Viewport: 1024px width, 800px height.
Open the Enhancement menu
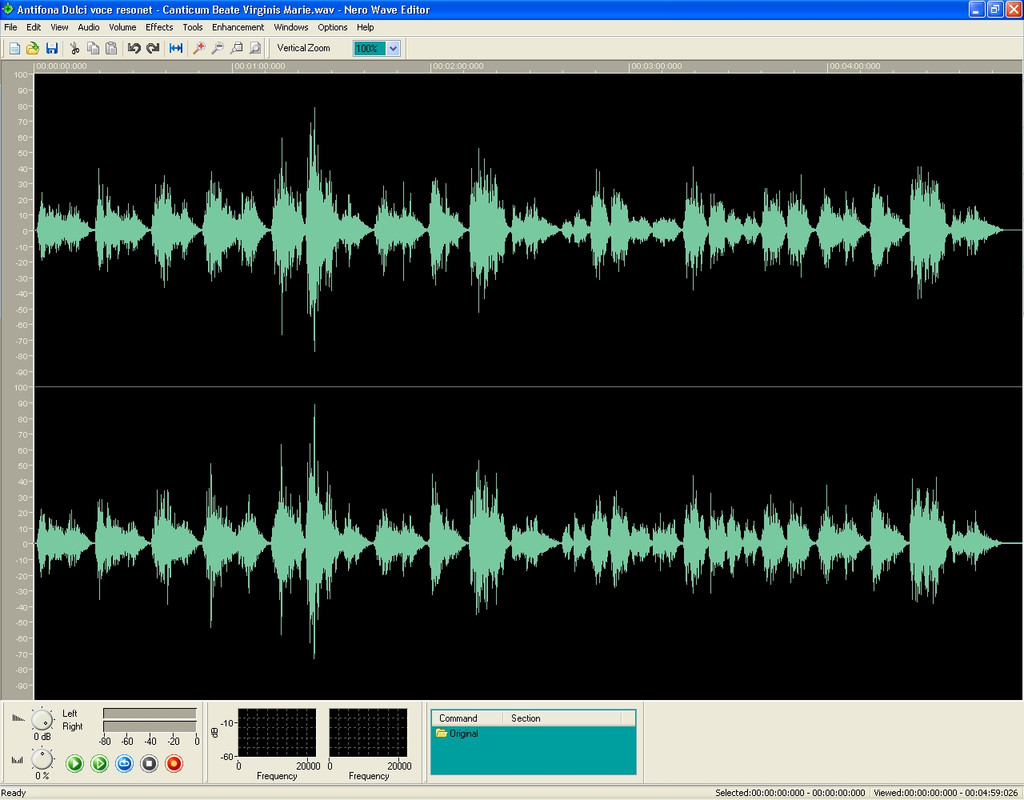pos(238,27)
